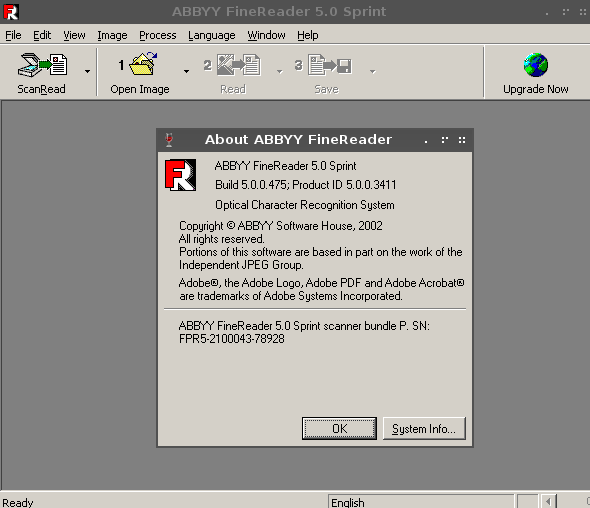
Task: Click the Open Image folder icon
Action: 143,64
